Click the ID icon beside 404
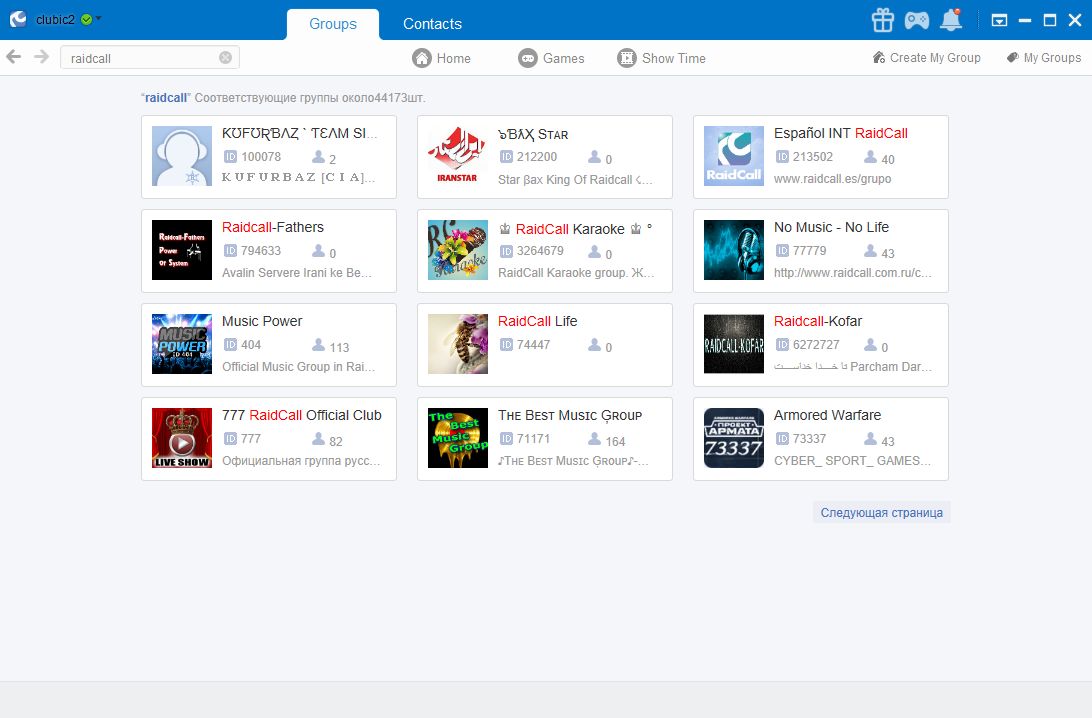 [231, 345]
